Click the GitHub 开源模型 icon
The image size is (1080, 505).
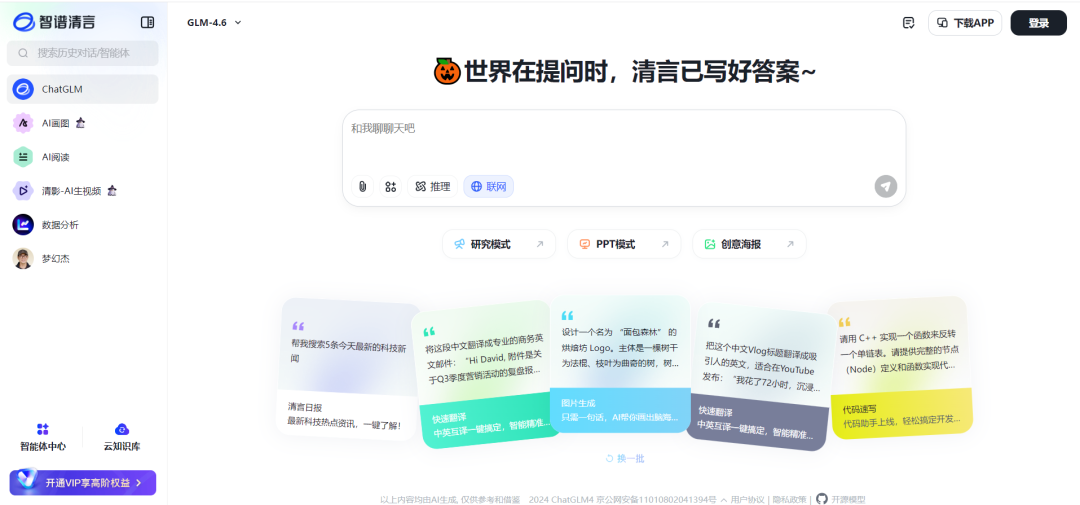point(822,498)
